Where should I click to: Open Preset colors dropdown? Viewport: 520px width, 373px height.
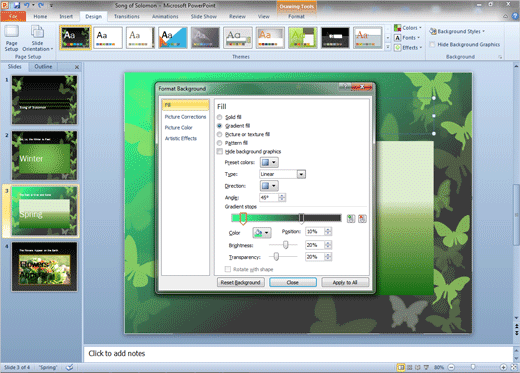[x=269, y=162]
